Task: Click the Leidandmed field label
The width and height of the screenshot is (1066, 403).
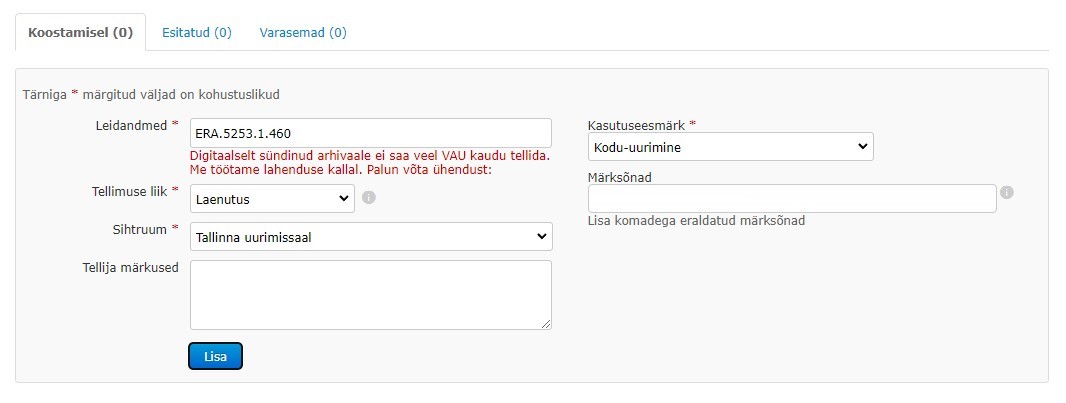Action: click(x=129, y=125)
